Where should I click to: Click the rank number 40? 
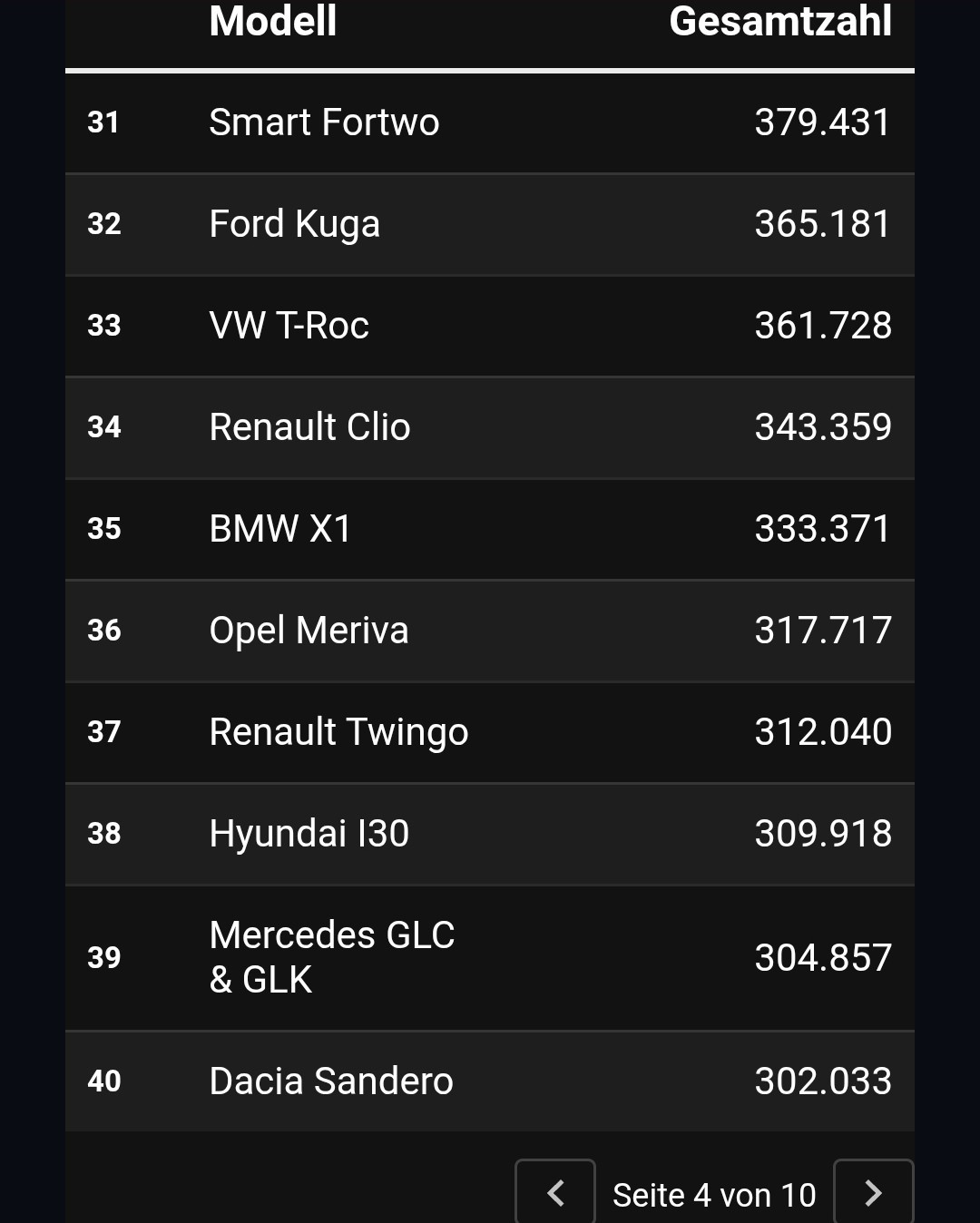[x=104, y=1081]
